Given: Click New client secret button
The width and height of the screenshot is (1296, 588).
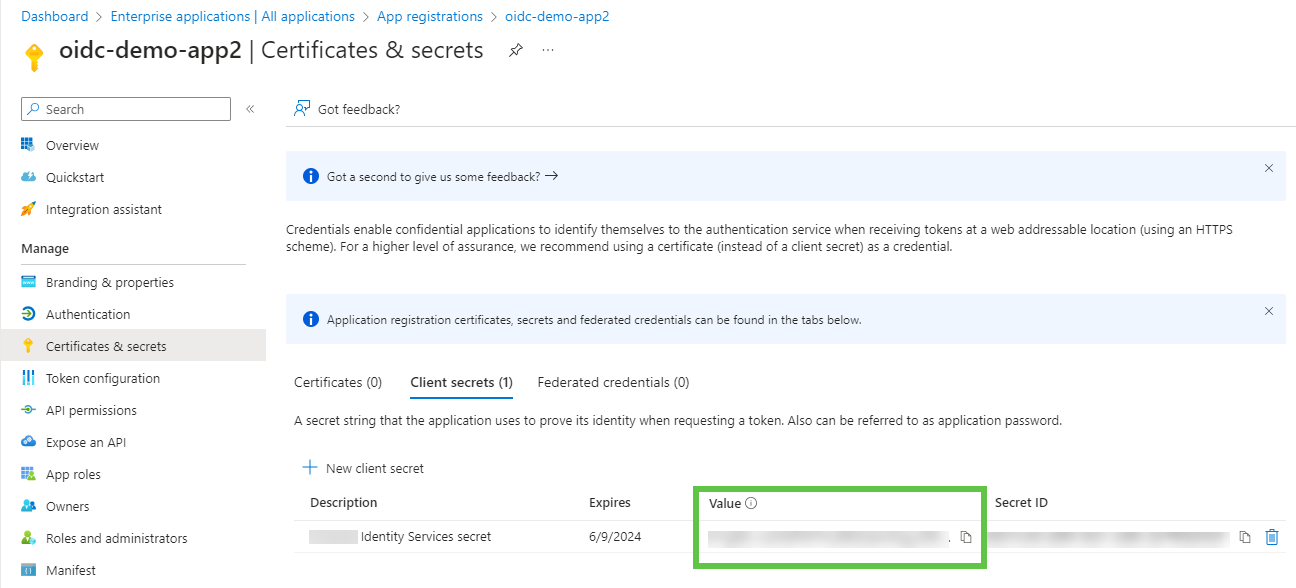Looking at the screenshot, I should [x=363, y=468].
